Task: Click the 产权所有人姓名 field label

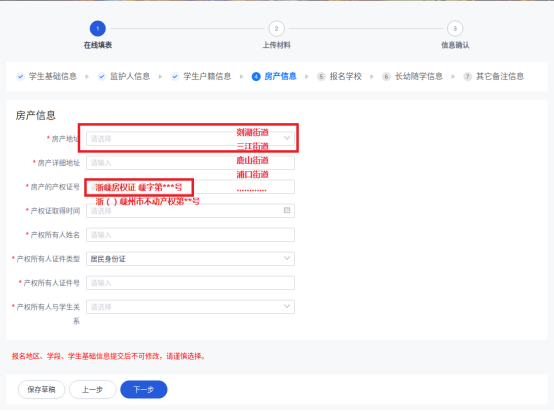Action: point(55,235)
